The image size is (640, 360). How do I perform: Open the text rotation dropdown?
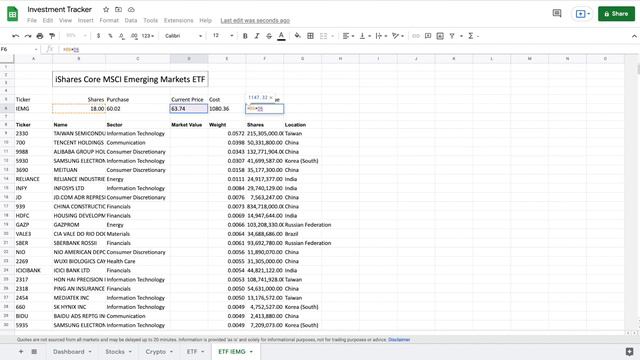tap(398, 36)
